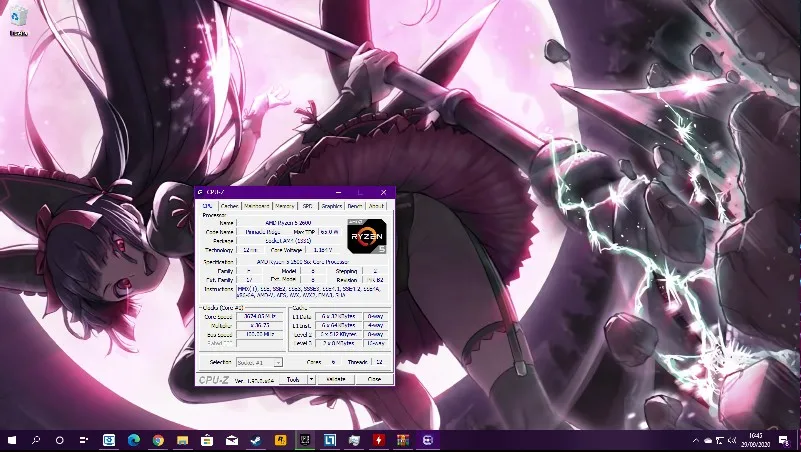This screenshot has height=452, width=801.
Task: Switch to the Mainboard tab
Action: [256, 206]
